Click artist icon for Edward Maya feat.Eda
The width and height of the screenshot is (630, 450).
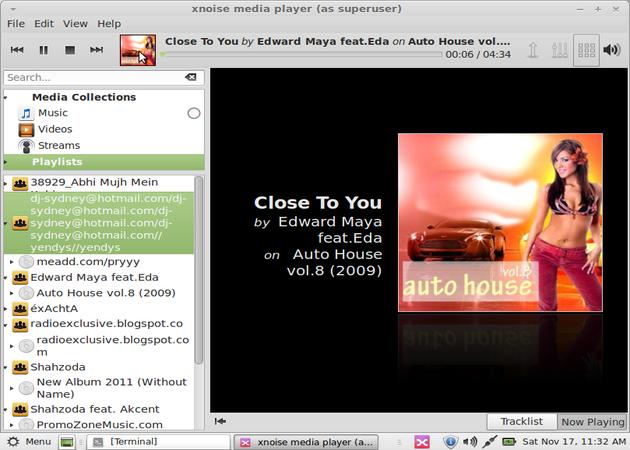(20, 277)
